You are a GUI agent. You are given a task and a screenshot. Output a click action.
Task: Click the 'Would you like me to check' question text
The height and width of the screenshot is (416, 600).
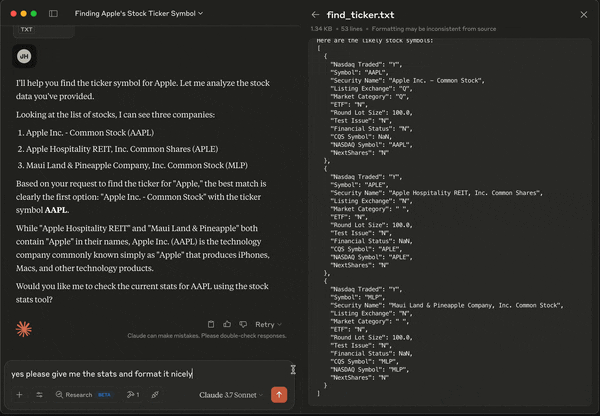pyautogui.click(x=142, y=293)
